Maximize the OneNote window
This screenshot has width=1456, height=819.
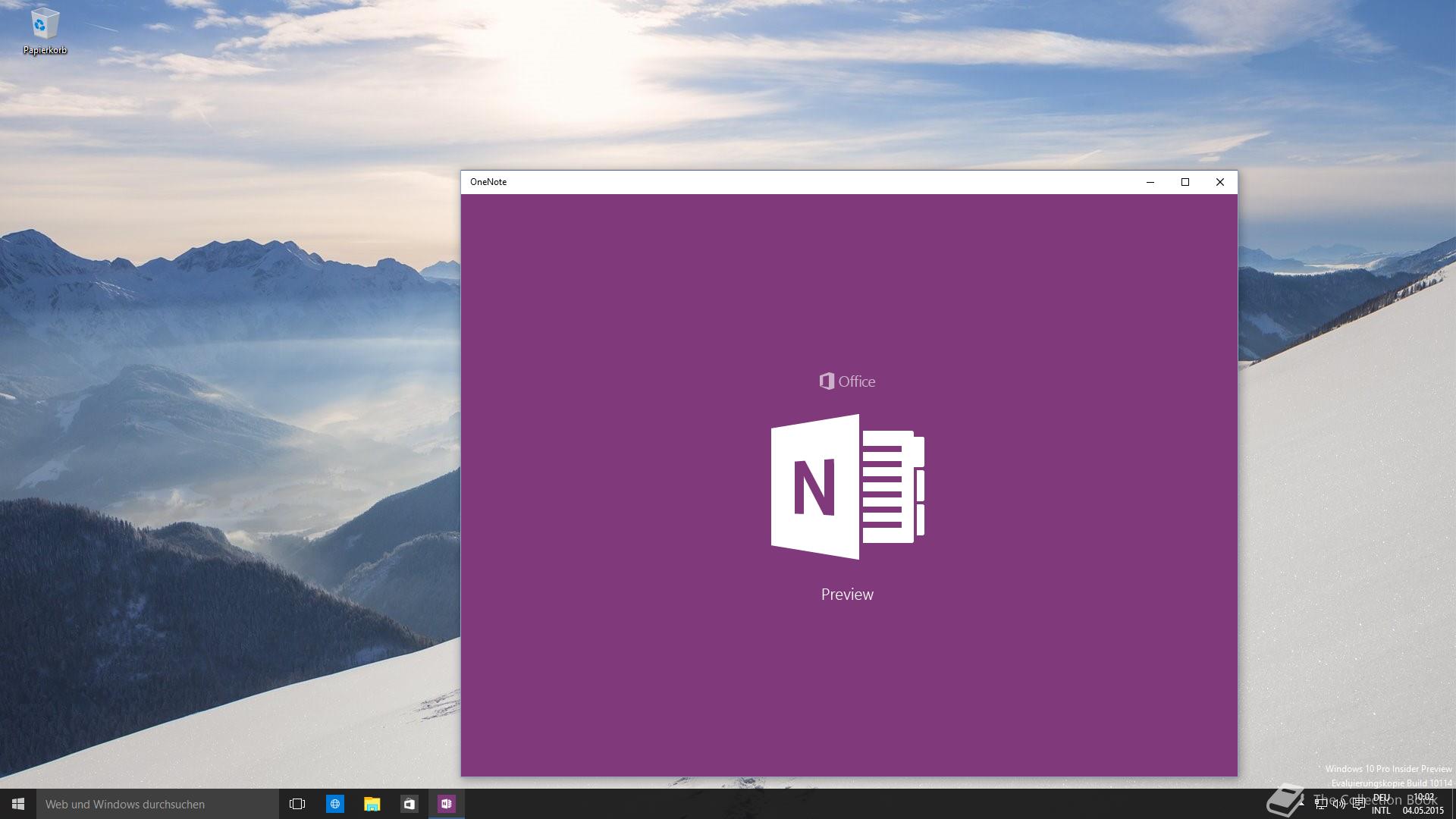point(1185,182)
